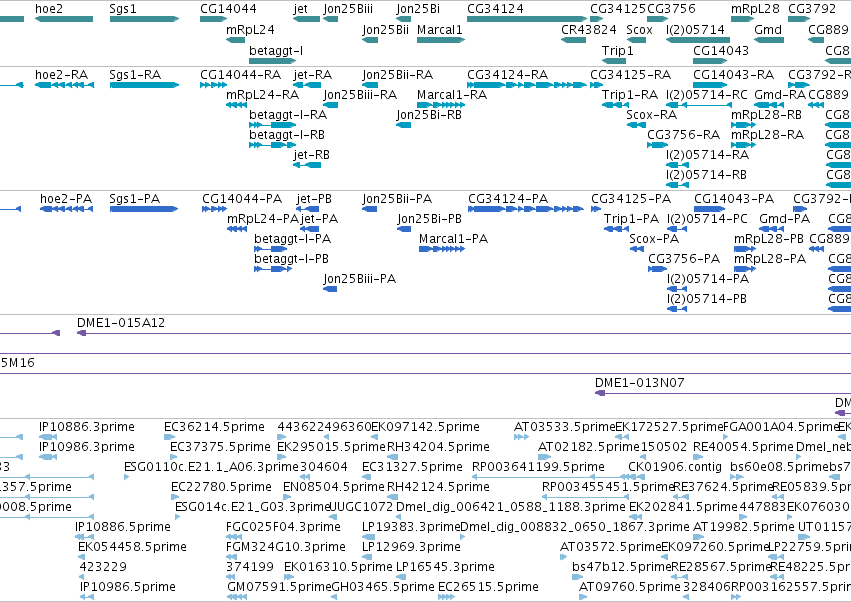Select betaggt-I gene in the top track
Image resolution: width=851 pixels, height=602 pixels.
click(272, 61)
